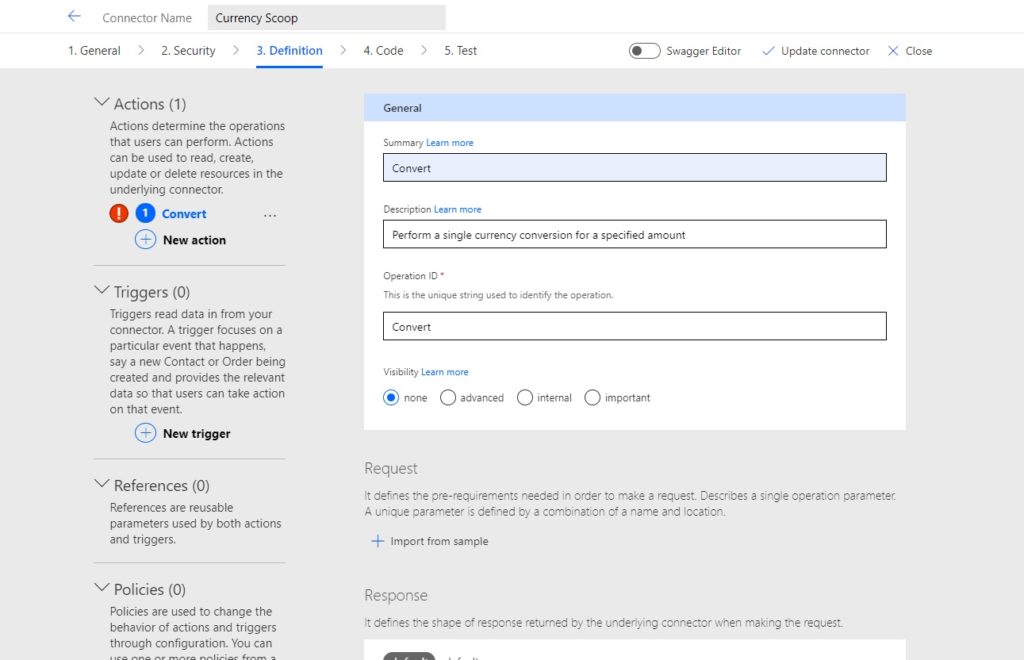The image size is (1024, 660).
Task: Select the advanced visibility radio button
Action: pyautogui.click(x=448, y=398)
